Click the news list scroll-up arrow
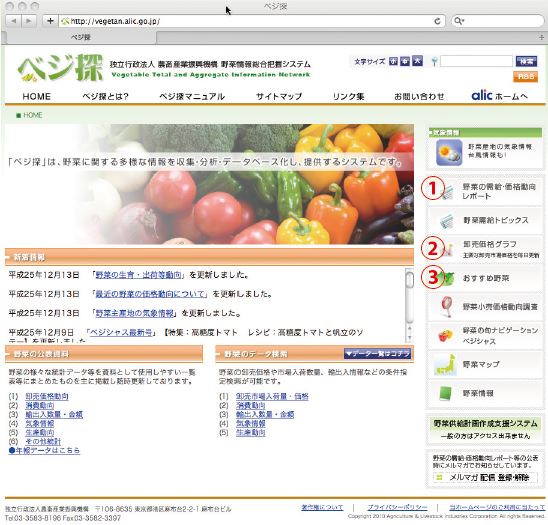548x525 pixels. [x=409, y=328]
